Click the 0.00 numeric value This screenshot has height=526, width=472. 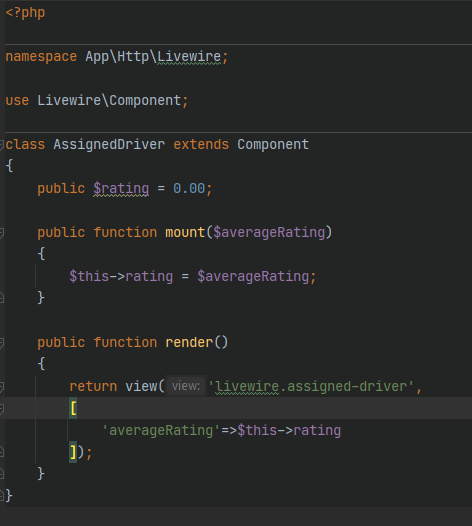click(x=189, y=189)
